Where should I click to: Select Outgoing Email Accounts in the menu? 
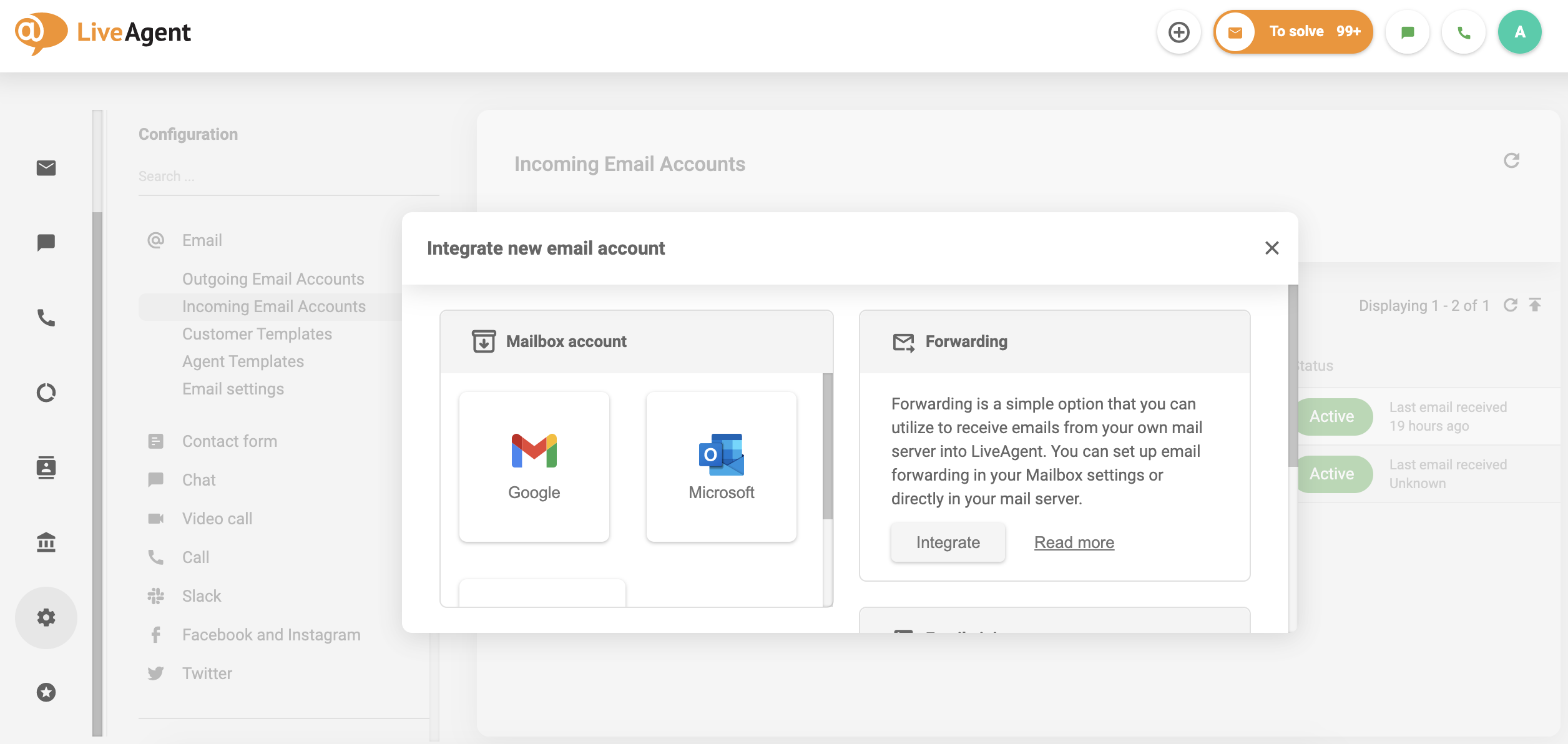click(x=273, y=279)
